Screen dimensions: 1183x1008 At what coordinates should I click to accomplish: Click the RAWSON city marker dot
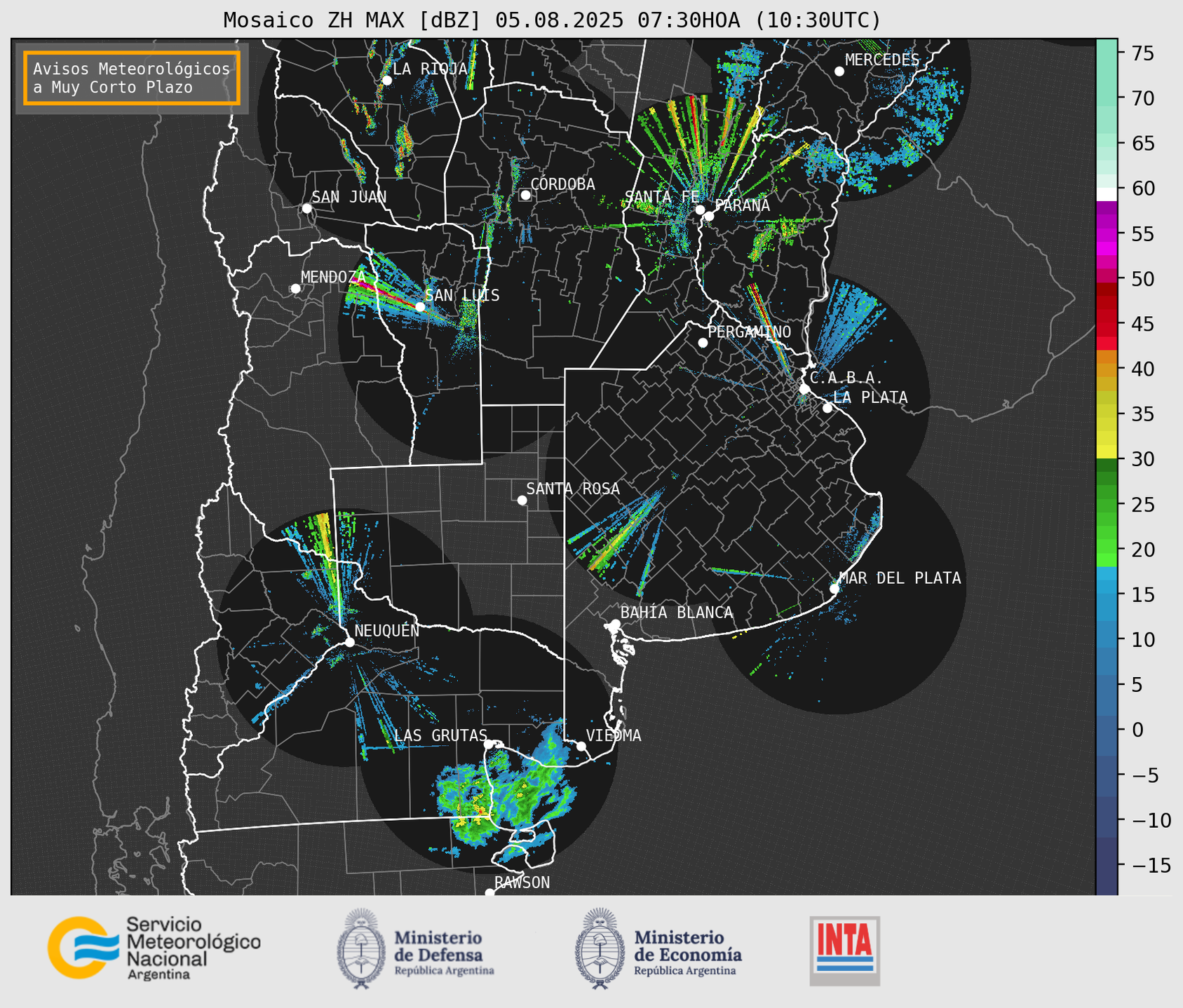point(489,892)
